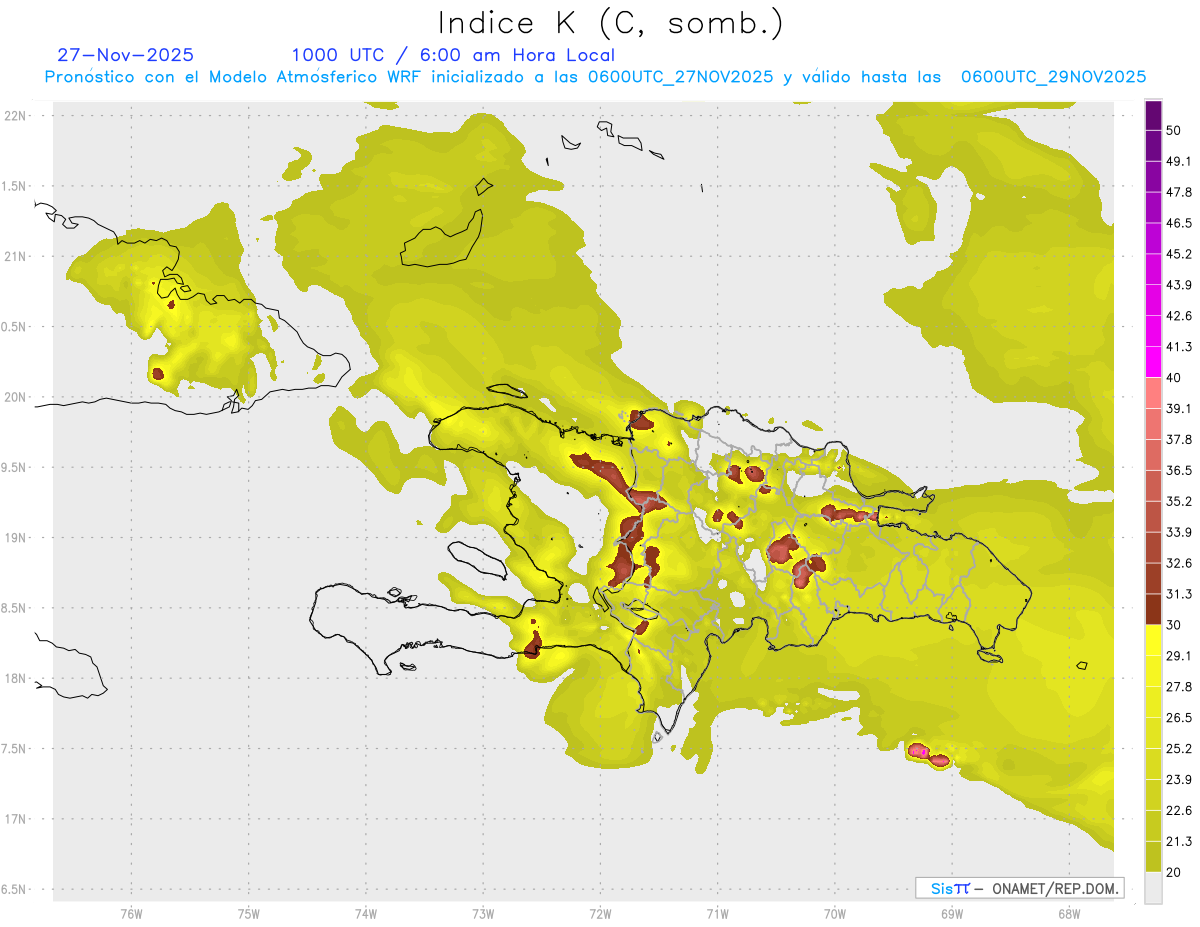The width and height of the screenshot is (1200, 927).
Task: Click the latitude axis label '20N'
Action: tap(17, 397)
